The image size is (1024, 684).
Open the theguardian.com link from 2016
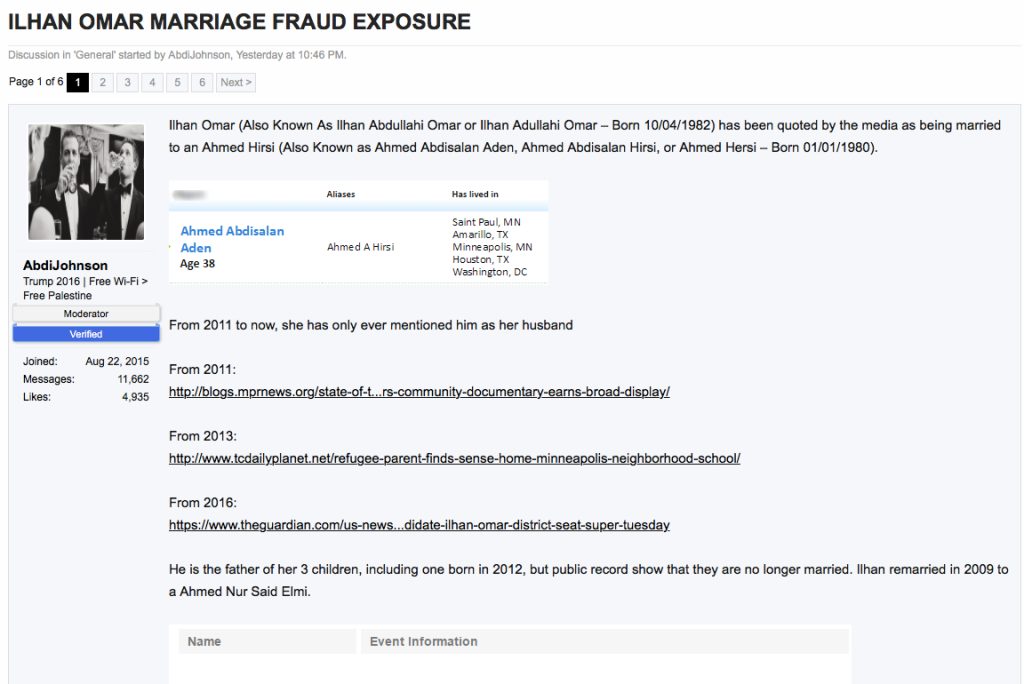point(419,525)
